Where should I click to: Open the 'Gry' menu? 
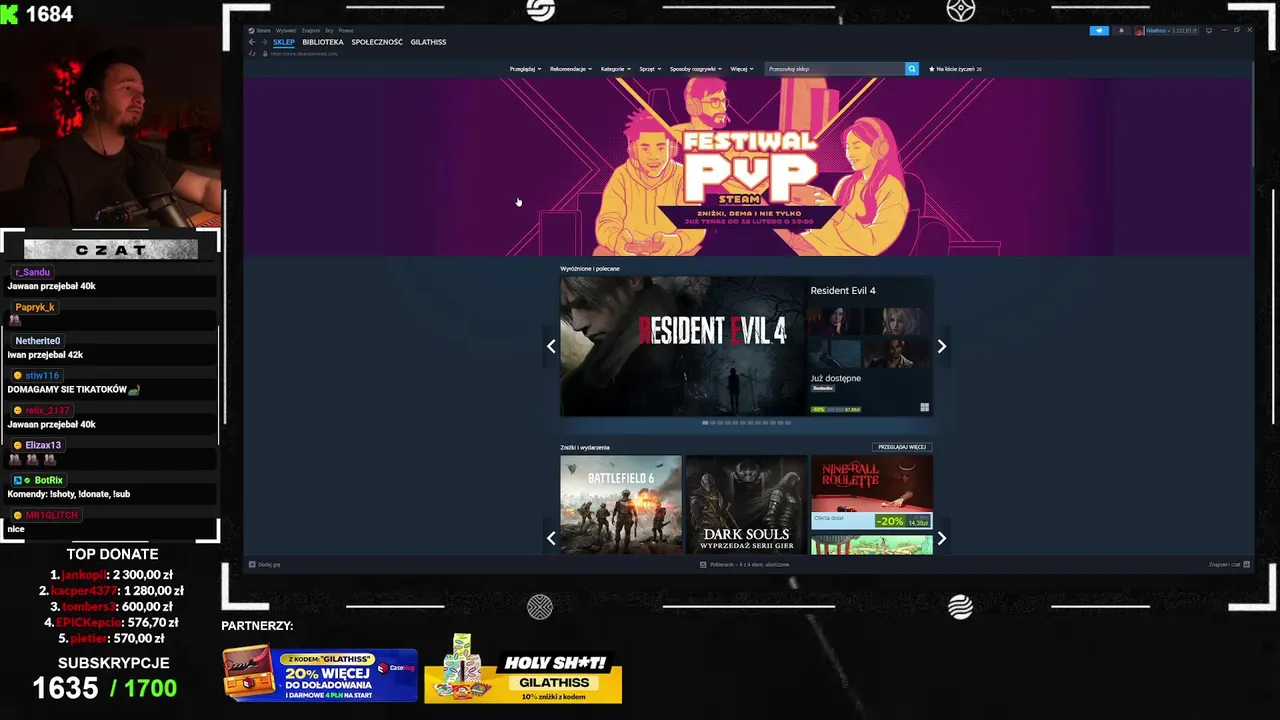[329, 30]
